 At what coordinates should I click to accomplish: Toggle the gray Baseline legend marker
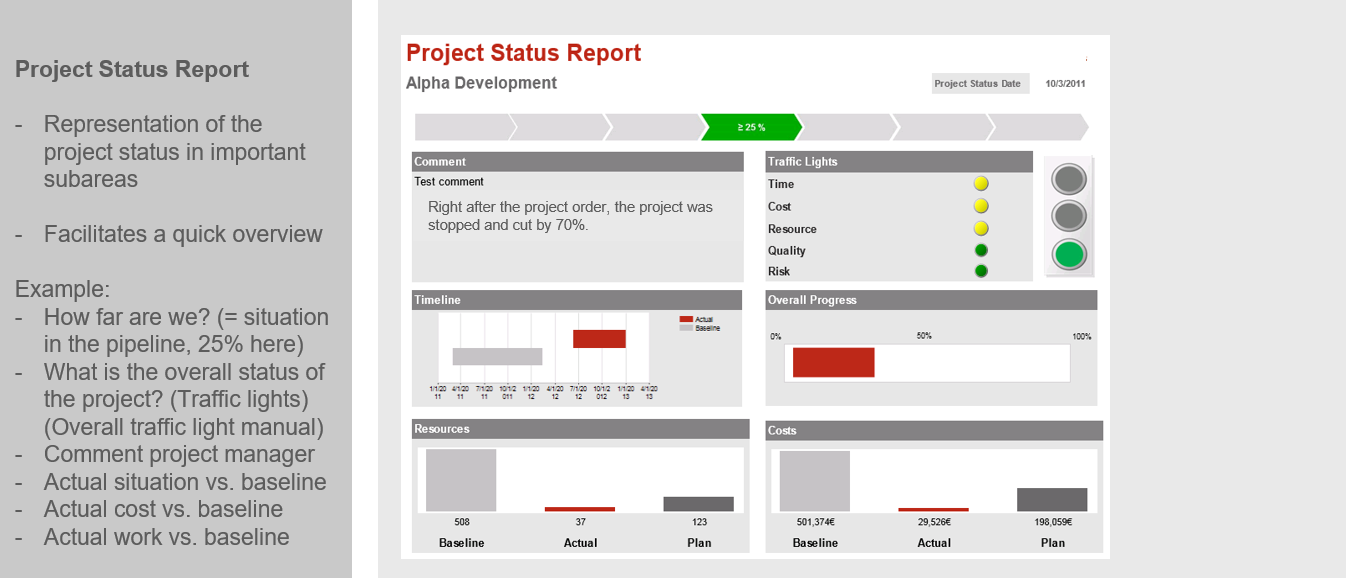pyautogui.click(x=686, y=327)
